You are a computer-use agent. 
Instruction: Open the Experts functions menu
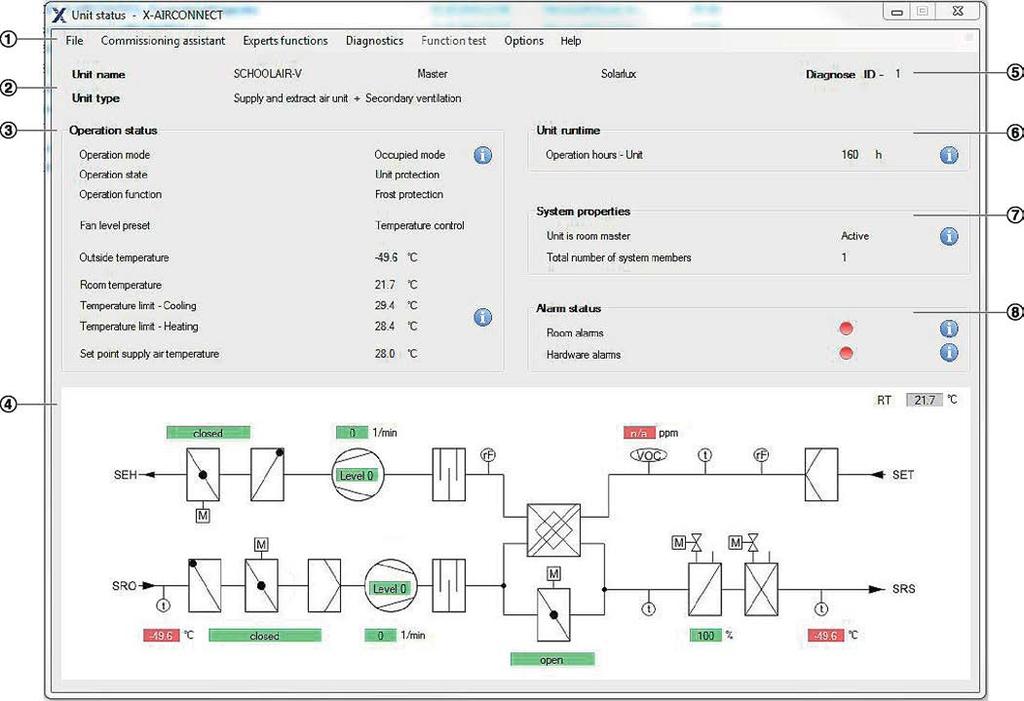pyautogui.click(x=285, y=41)
